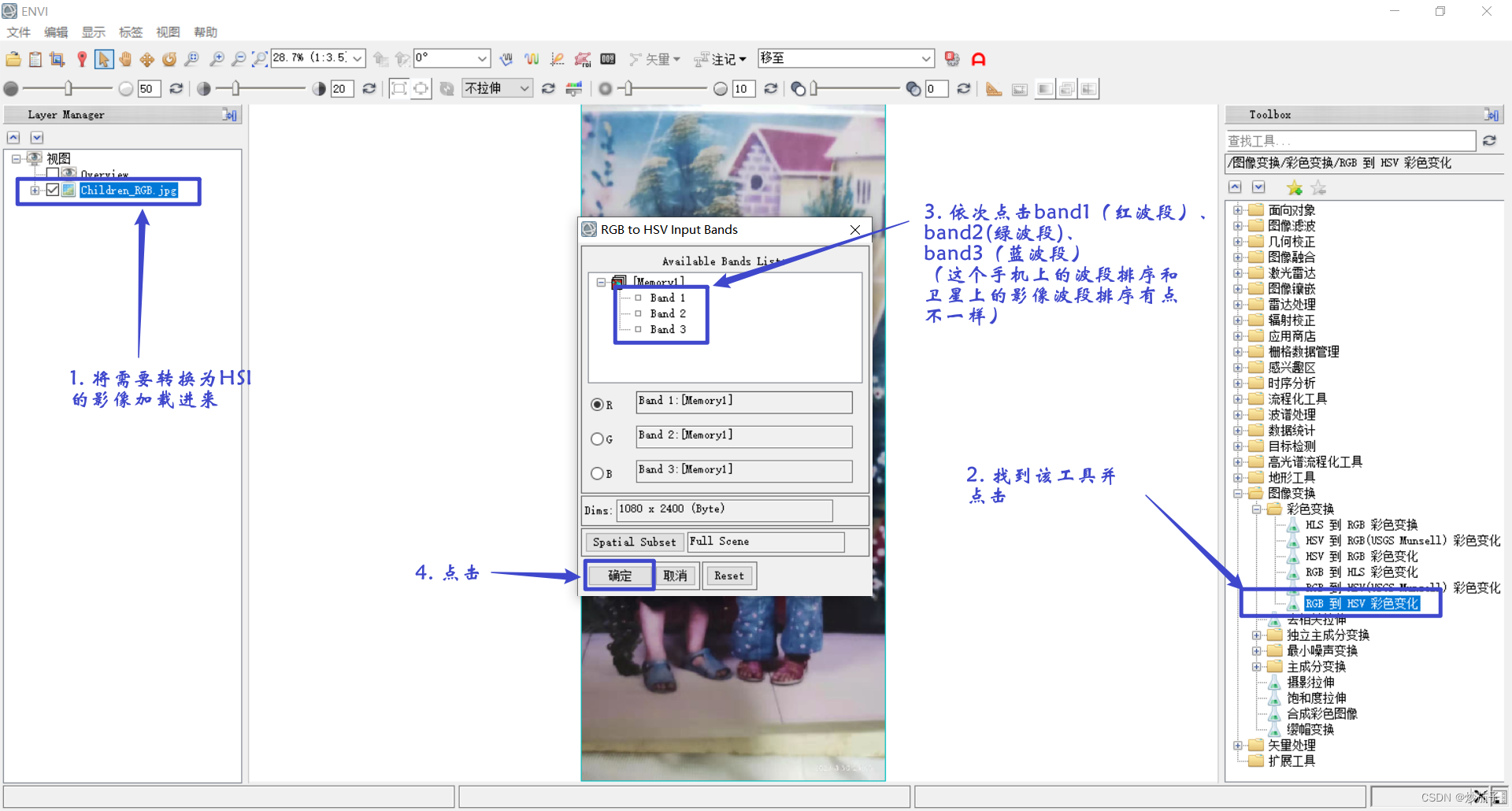Screen dimensions: 1512x811
Task: Activate the Select arrow cursor tool
Action: point(103,59)
